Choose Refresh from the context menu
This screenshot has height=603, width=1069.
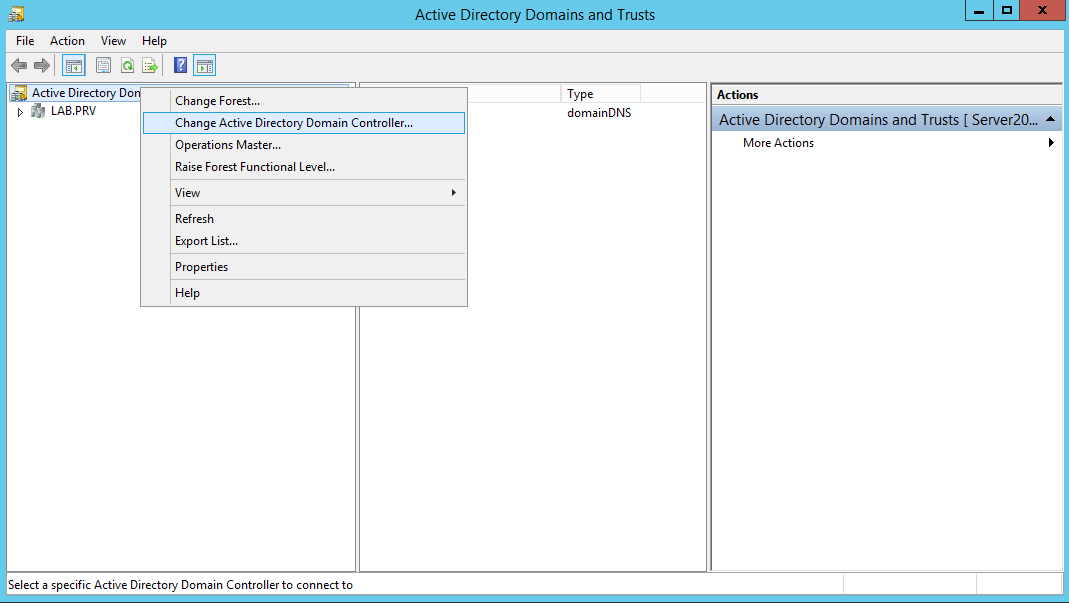304,219
